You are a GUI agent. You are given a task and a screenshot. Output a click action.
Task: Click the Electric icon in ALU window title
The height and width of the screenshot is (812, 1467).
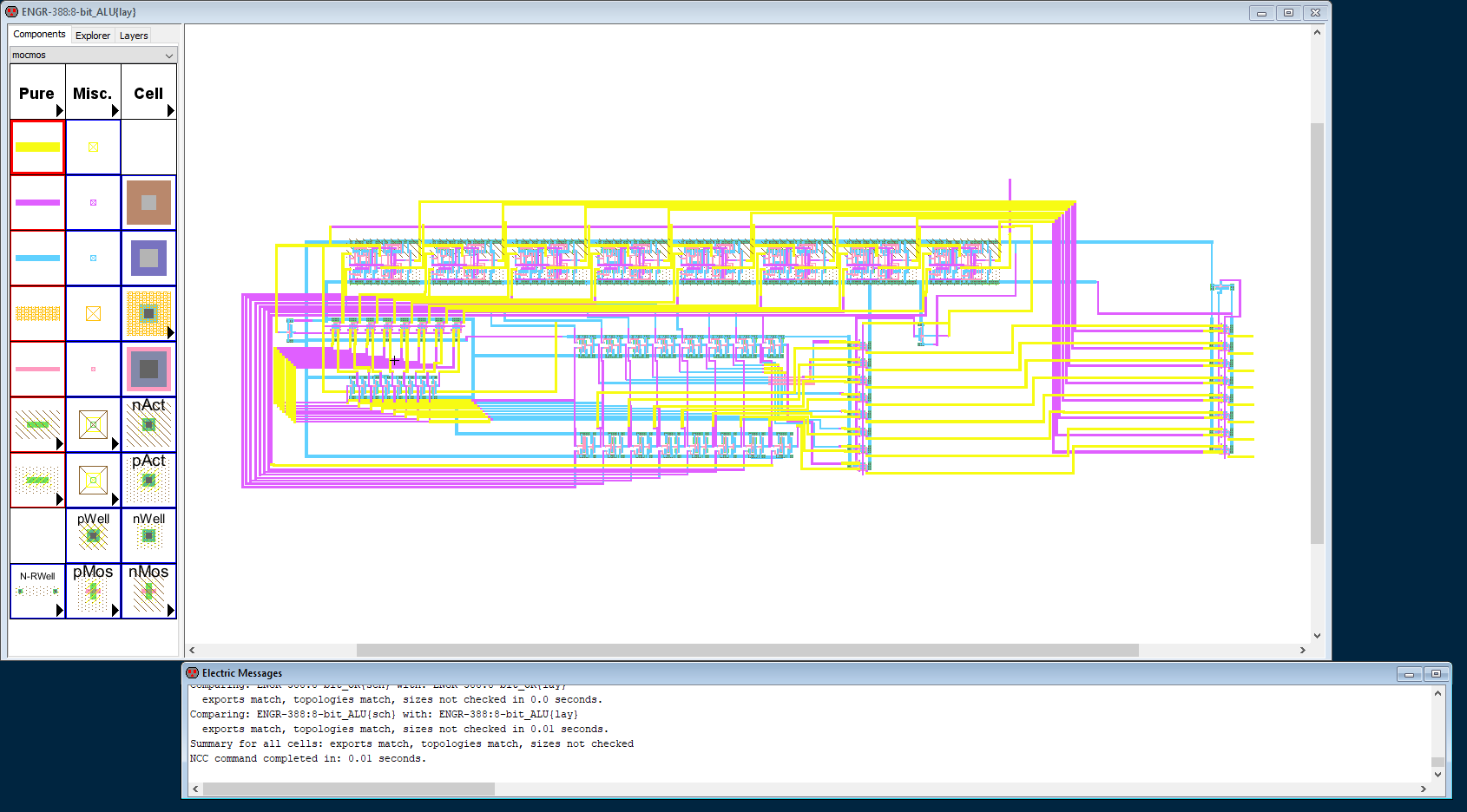pyautogui.click(x=12, y=12)
